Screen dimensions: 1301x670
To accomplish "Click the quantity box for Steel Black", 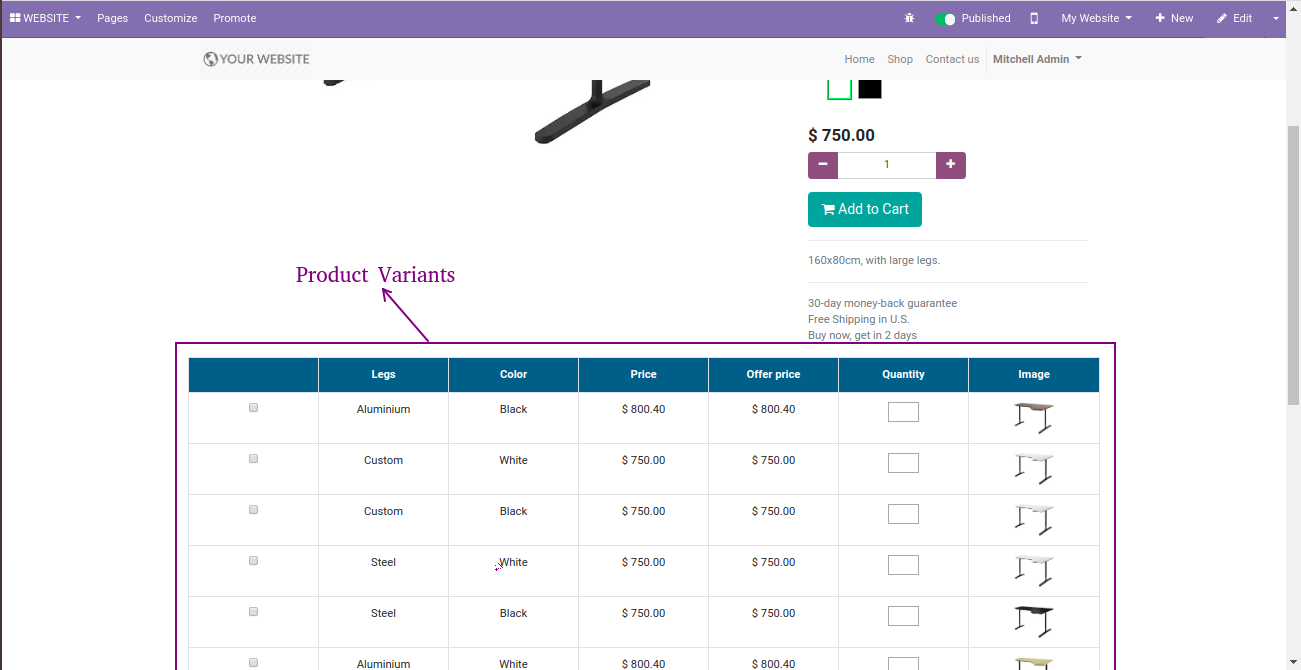I will 903,616.
